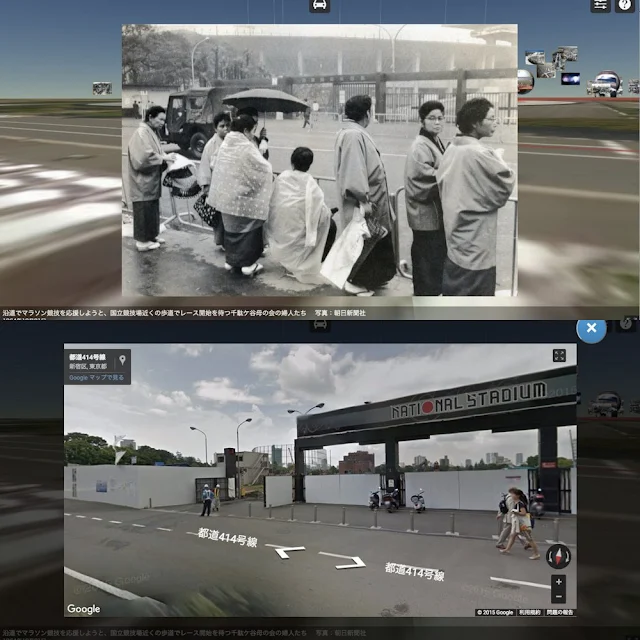Click the Street View compass
This screenshot has height=640, width=640.
coord(558,556)
